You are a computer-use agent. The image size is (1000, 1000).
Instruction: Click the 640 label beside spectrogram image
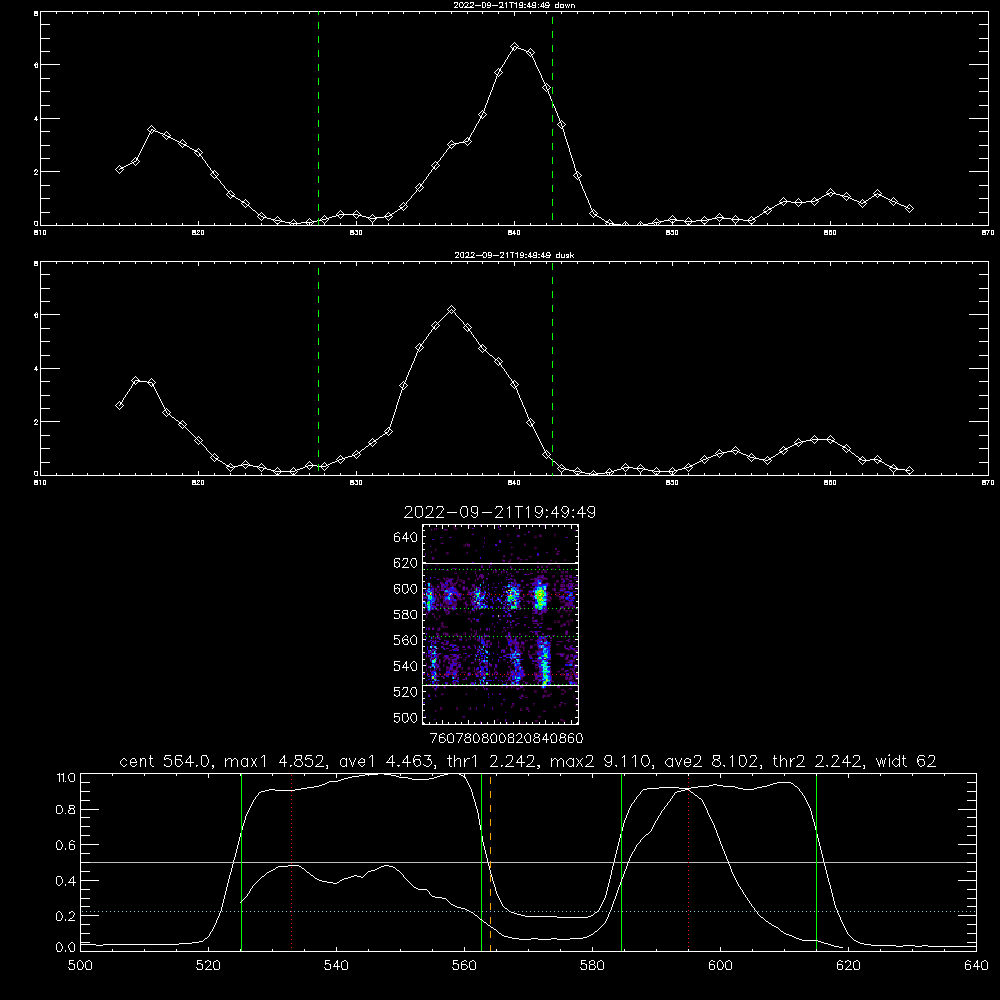406,538
